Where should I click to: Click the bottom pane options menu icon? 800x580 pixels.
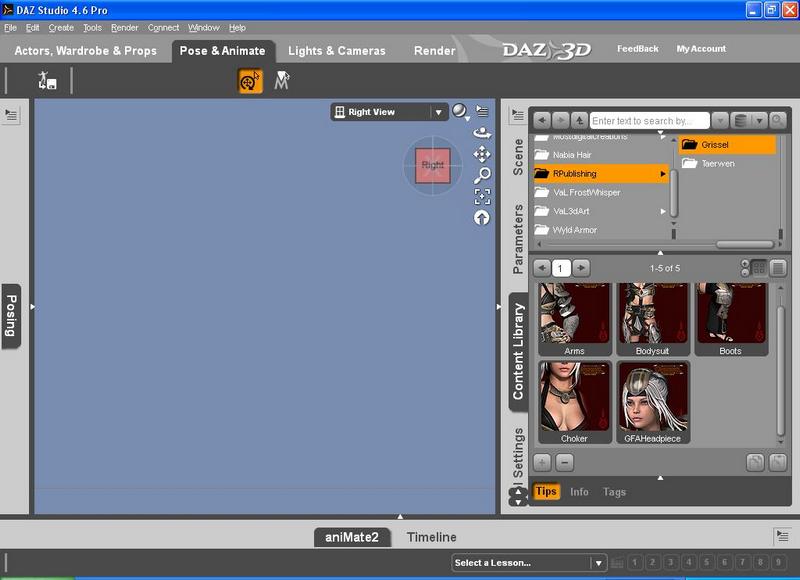782,536
